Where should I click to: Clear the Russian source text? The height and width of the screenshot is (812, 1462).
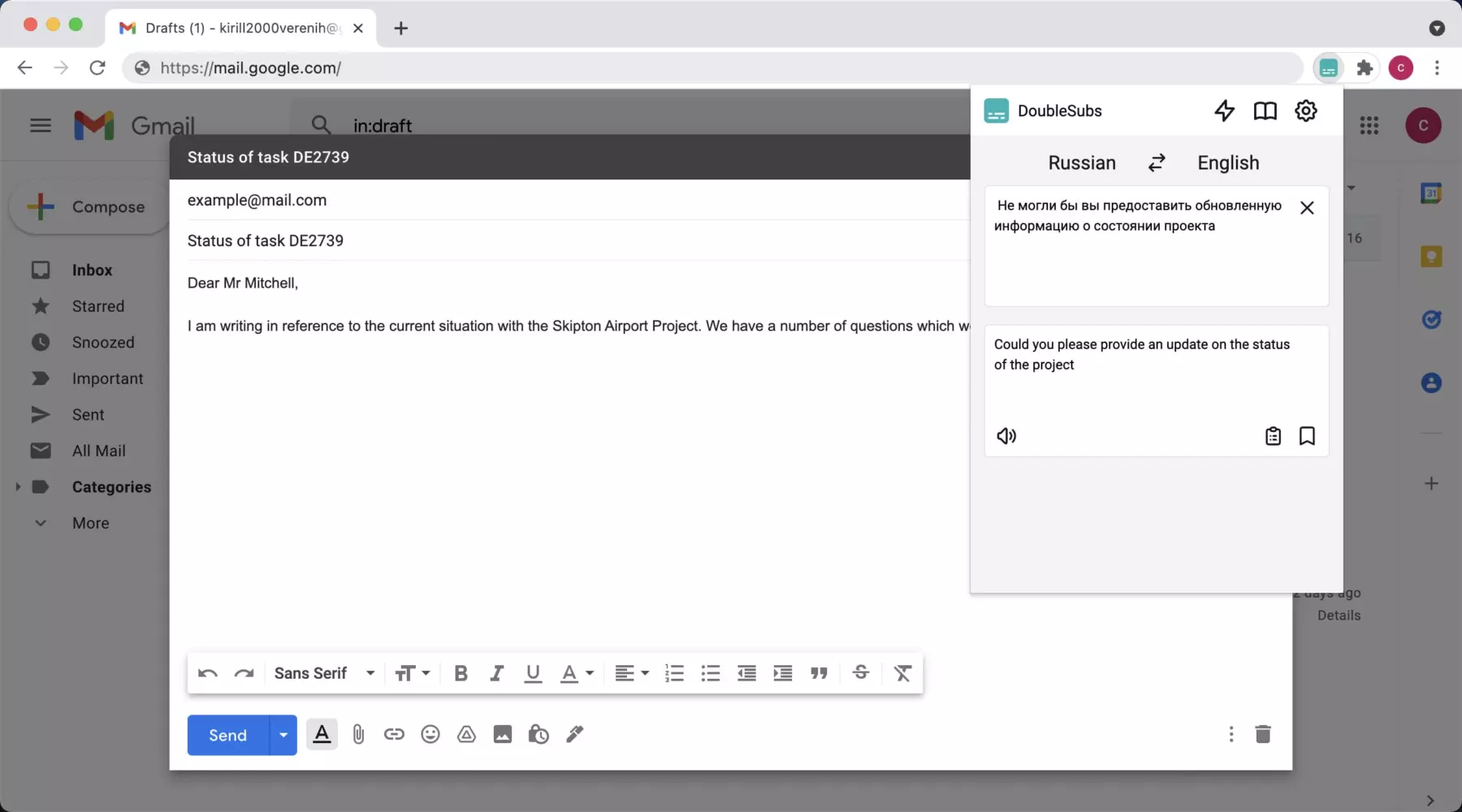click(1307, 208)
